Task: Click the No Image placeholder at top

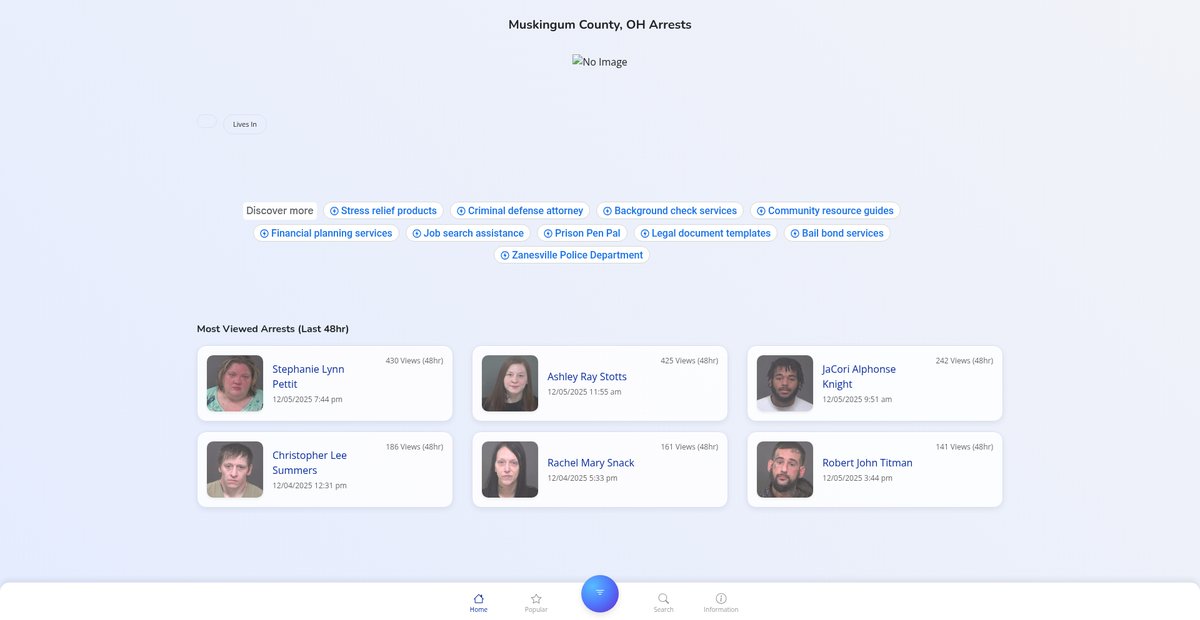Action: coord(600,62)
